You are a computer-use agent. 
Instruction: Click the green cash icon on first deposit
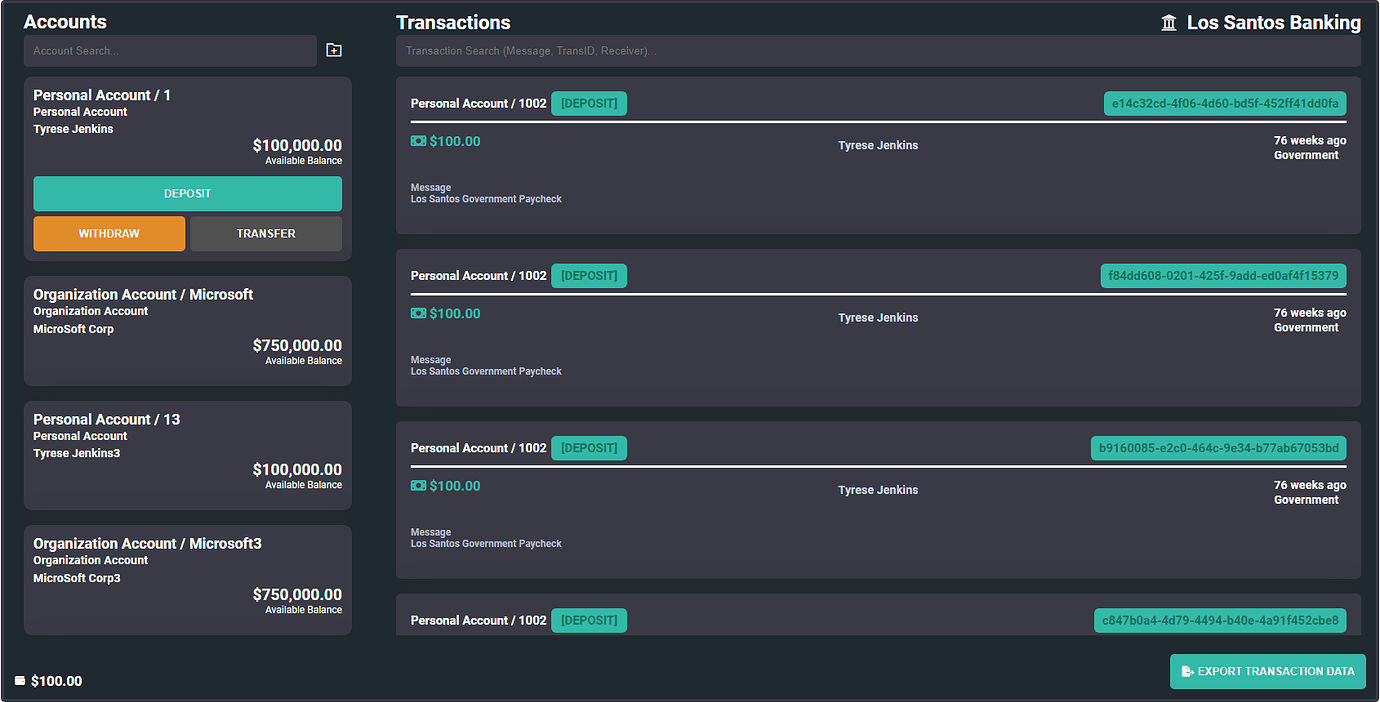pyautogui.click(x=418, y=141)
